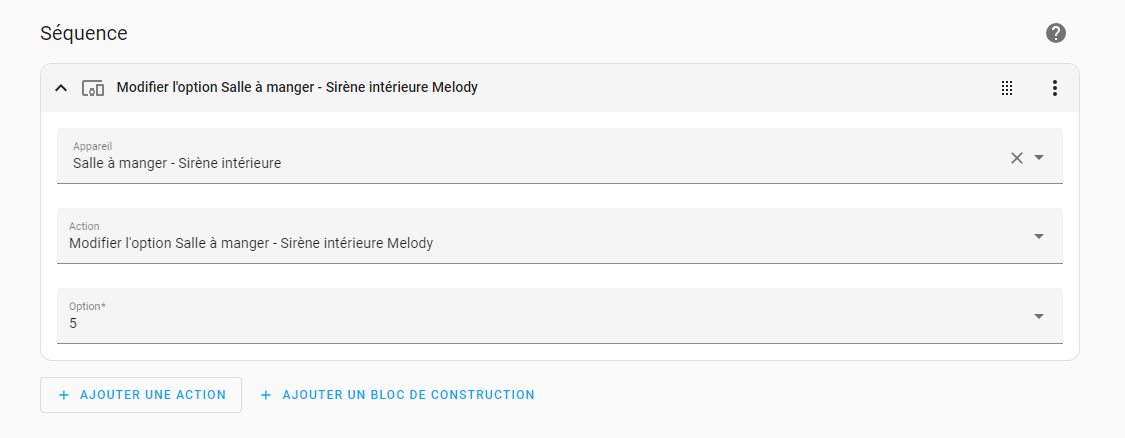The width and height of the screenshot is (1125, 438).
Task: Clear the selected Appareil with the X
Action: click(x=1017, y=157)
